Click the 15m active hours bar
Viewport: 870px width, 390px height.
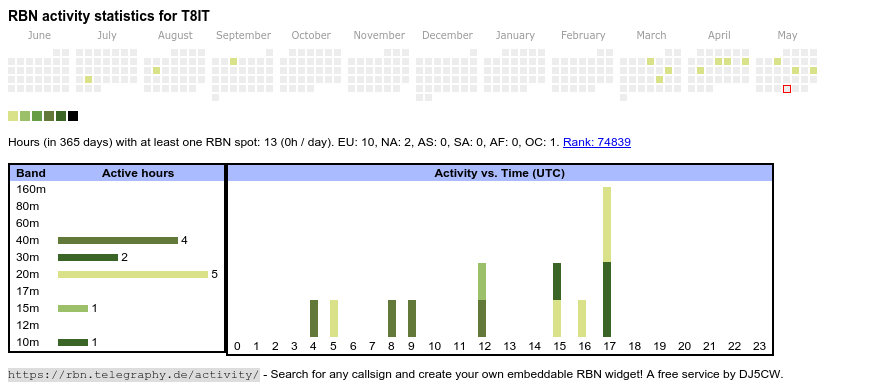73,308
